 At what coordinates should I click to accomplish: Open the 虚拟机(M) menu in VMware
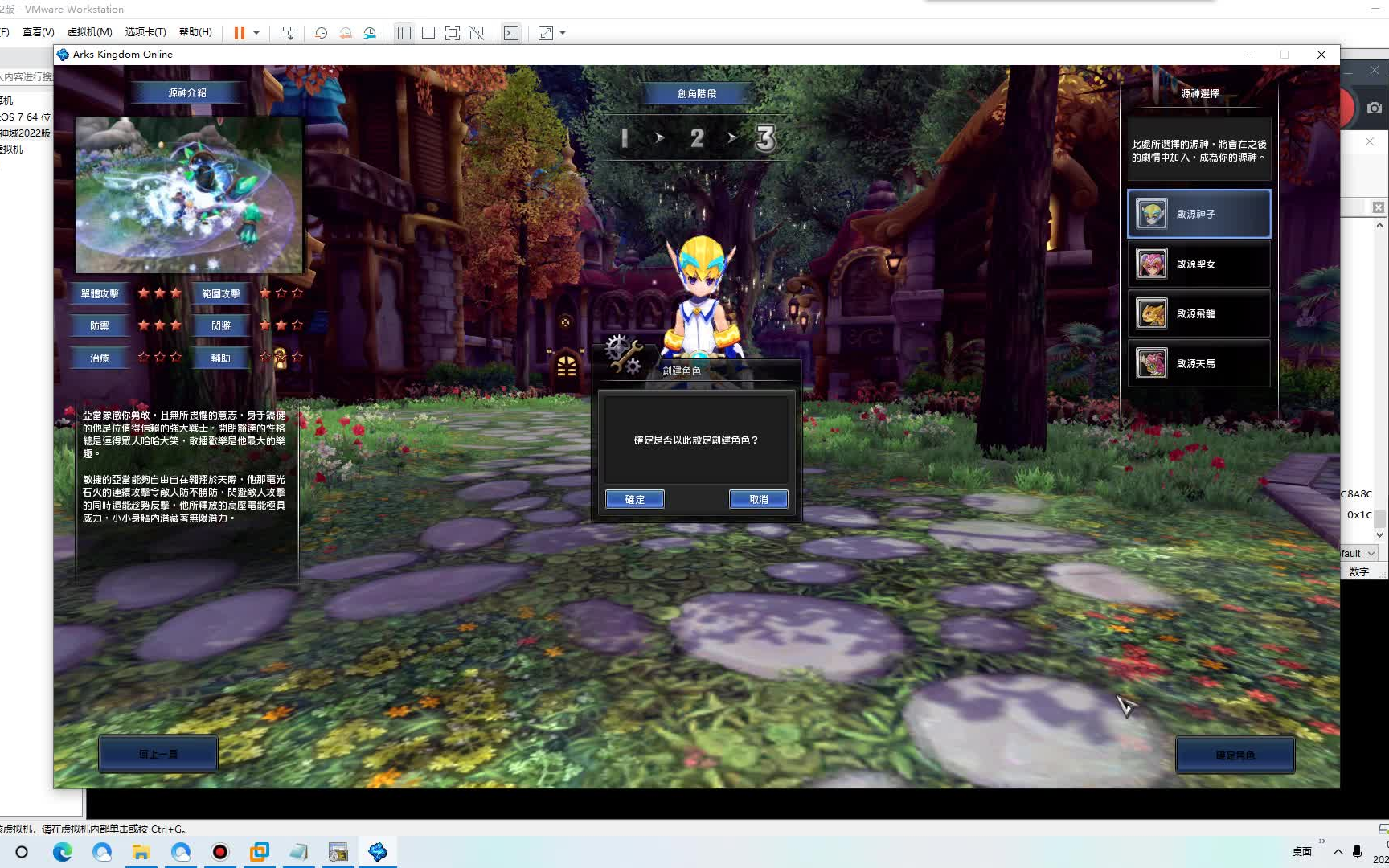pyautogui.click(x=89, y=32)
